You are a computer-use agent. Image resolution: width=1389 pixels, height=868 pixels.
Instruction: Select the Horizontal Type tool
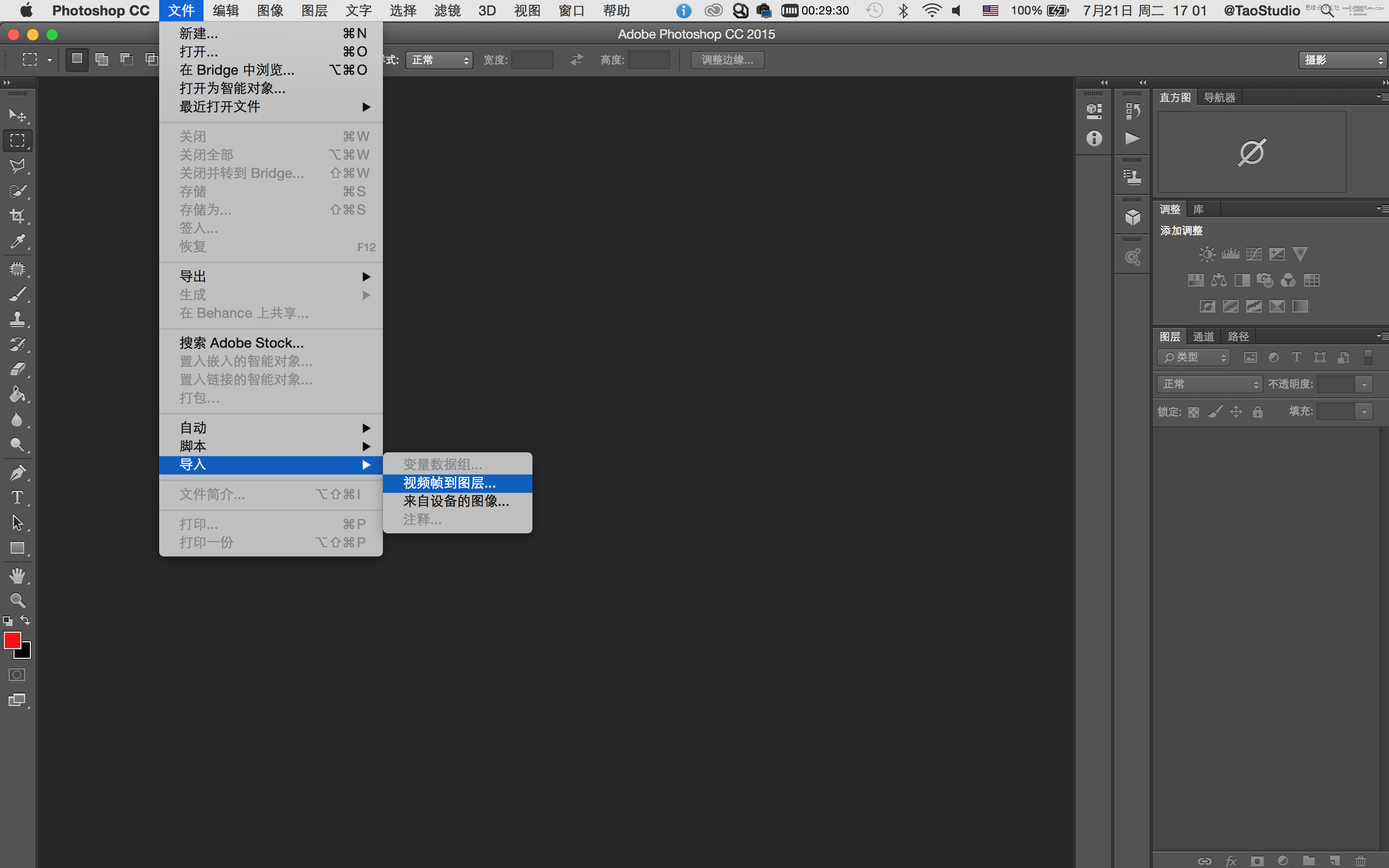(x=17, y=497)
